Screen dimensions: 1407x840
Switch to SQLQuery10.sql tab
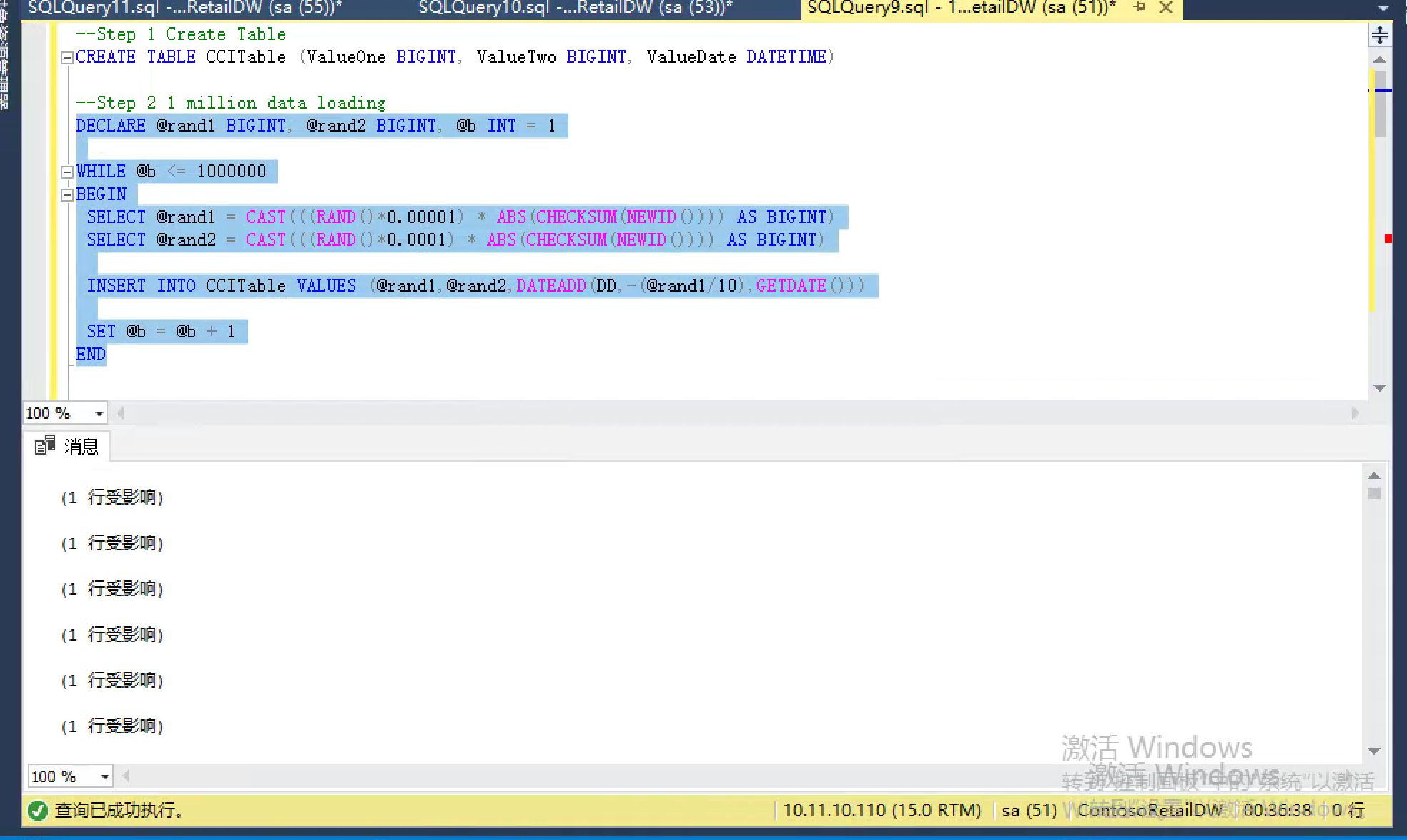[x=575, y=8]
